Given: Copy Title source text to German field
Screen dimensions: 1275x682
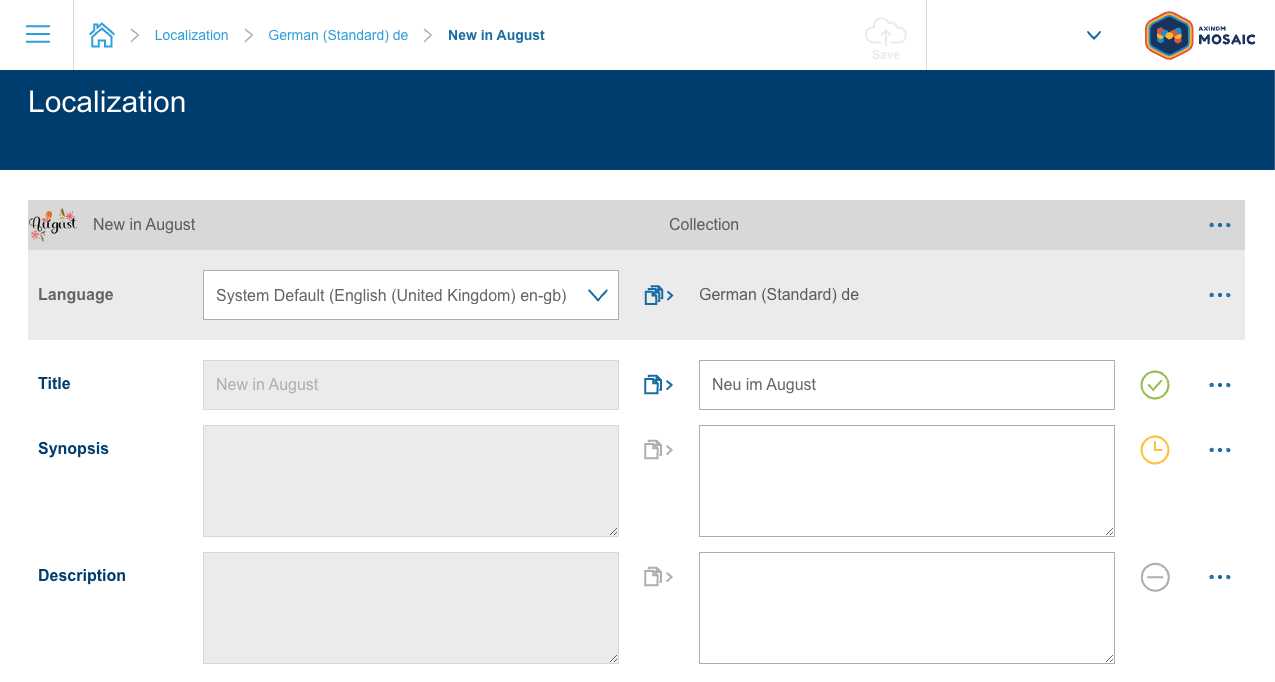Looking at the screenshot, I should 658,385.
